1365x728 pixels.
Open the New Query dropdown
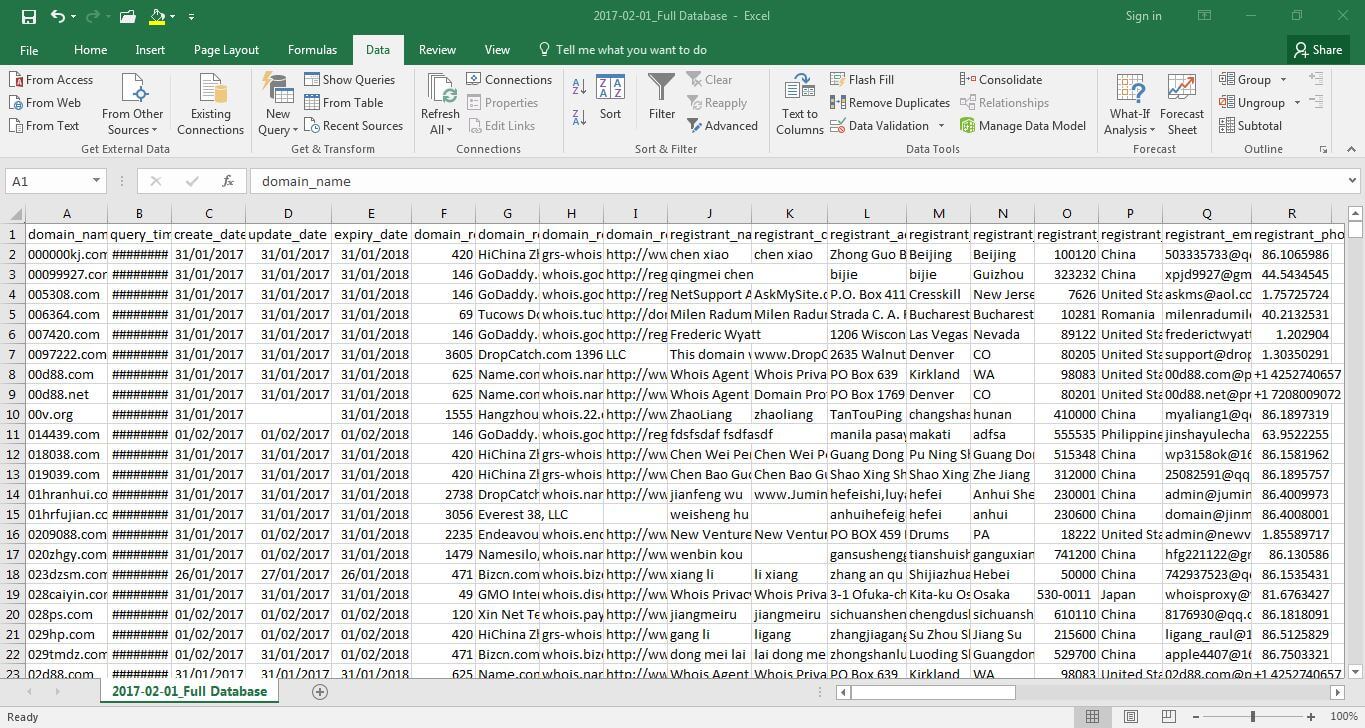pyautogui.click(x=277, y=102)
